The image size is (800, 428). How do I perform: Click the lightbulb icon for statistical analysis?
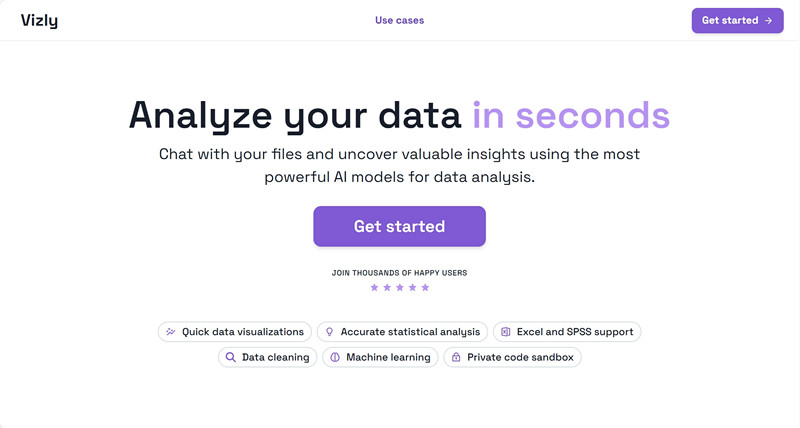click(330, 332)
